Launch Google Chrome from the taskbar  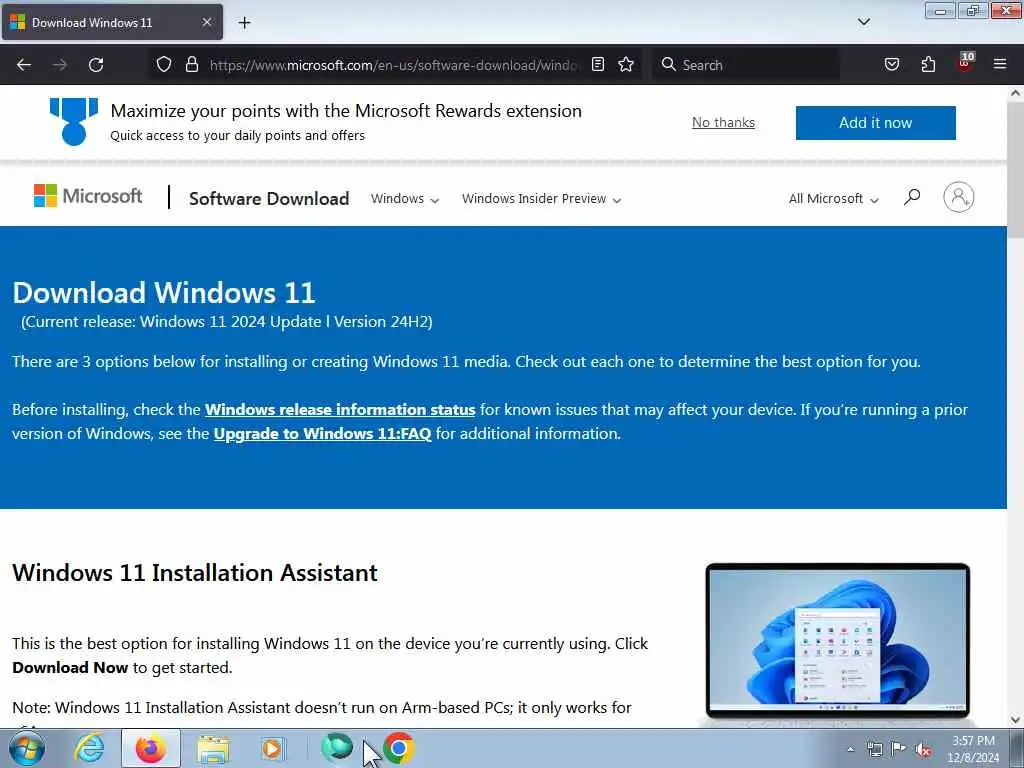[x=398, y=748]
